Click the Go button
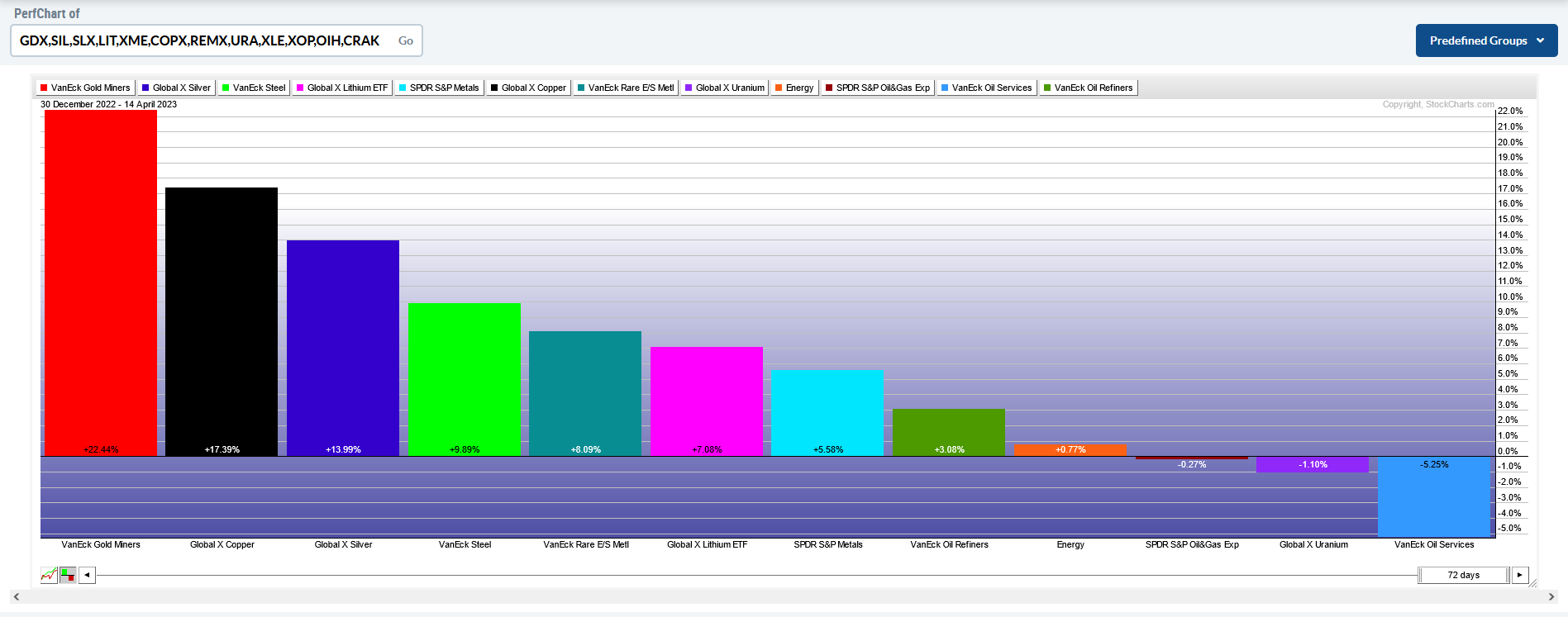This screenshot has width=1568, height=617. 406,40
